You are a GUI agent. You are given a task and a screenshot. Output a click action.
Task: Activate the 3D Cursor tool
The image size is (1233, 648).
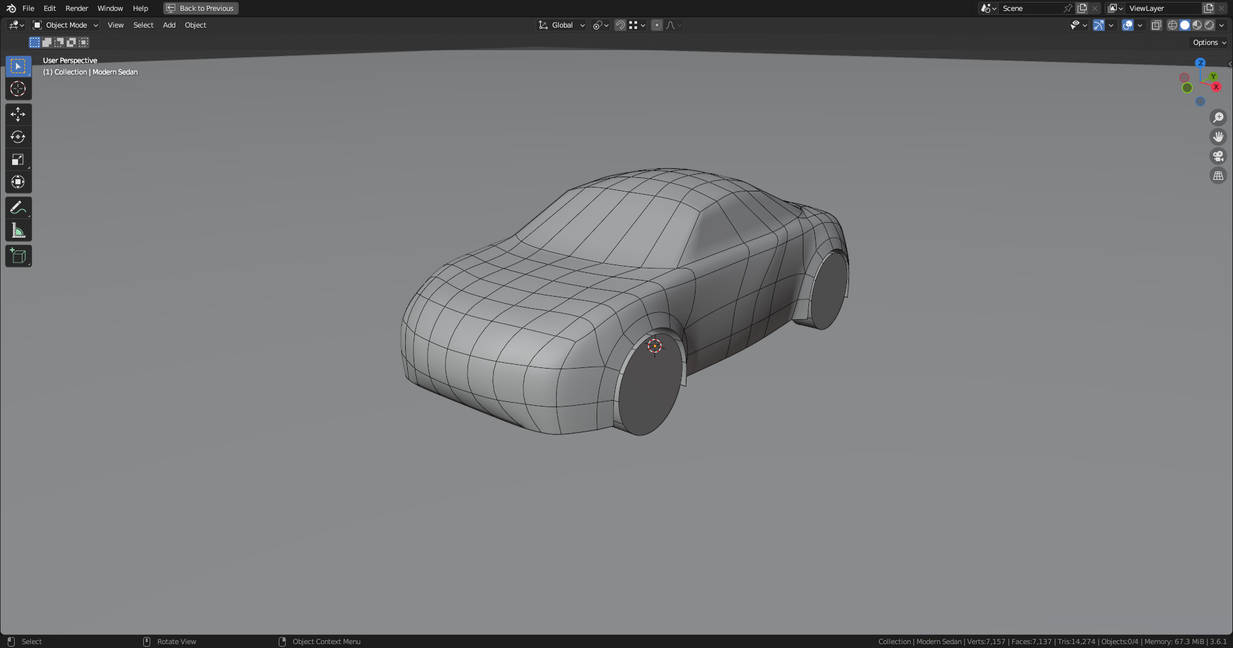18,89
